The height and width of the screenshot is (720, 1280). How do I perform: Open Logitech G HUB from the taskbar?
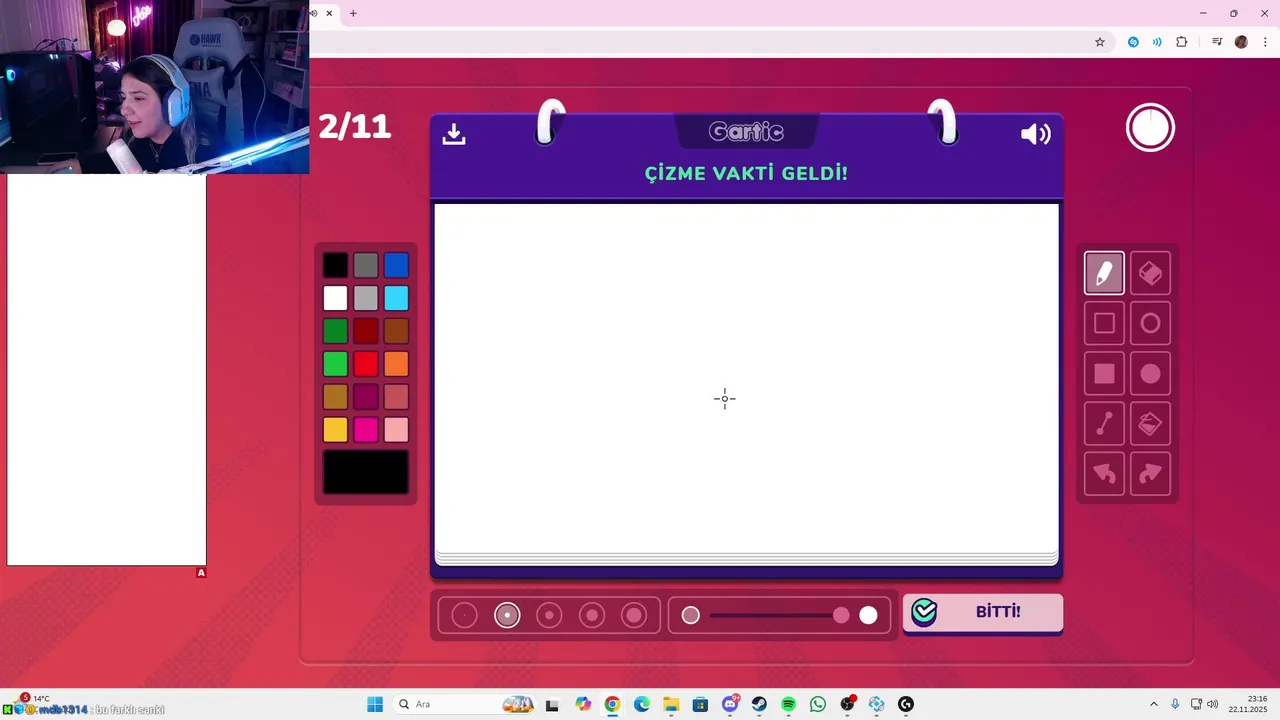click(906, 704)
